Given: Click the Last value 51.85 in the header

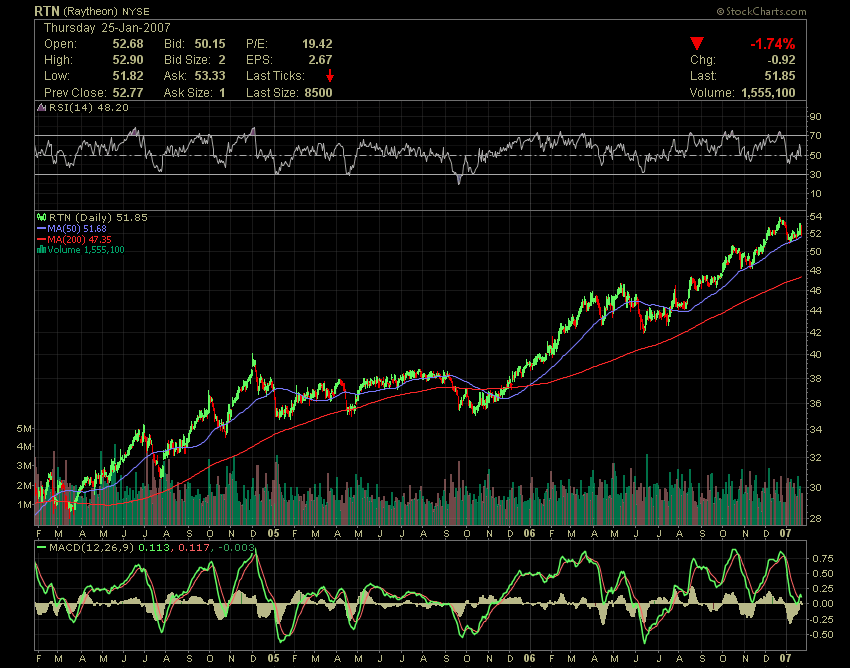Looking at the screenshot, I should pos(780,76).
